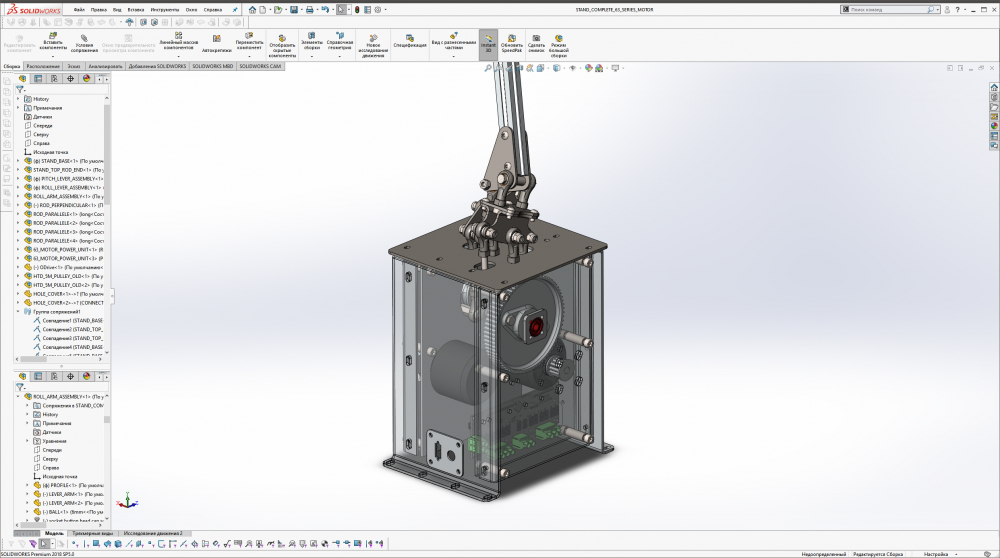Switch to Исследование движения 2 tab
The height and width of the screenshot is (558, 1000).
[153, 534]
